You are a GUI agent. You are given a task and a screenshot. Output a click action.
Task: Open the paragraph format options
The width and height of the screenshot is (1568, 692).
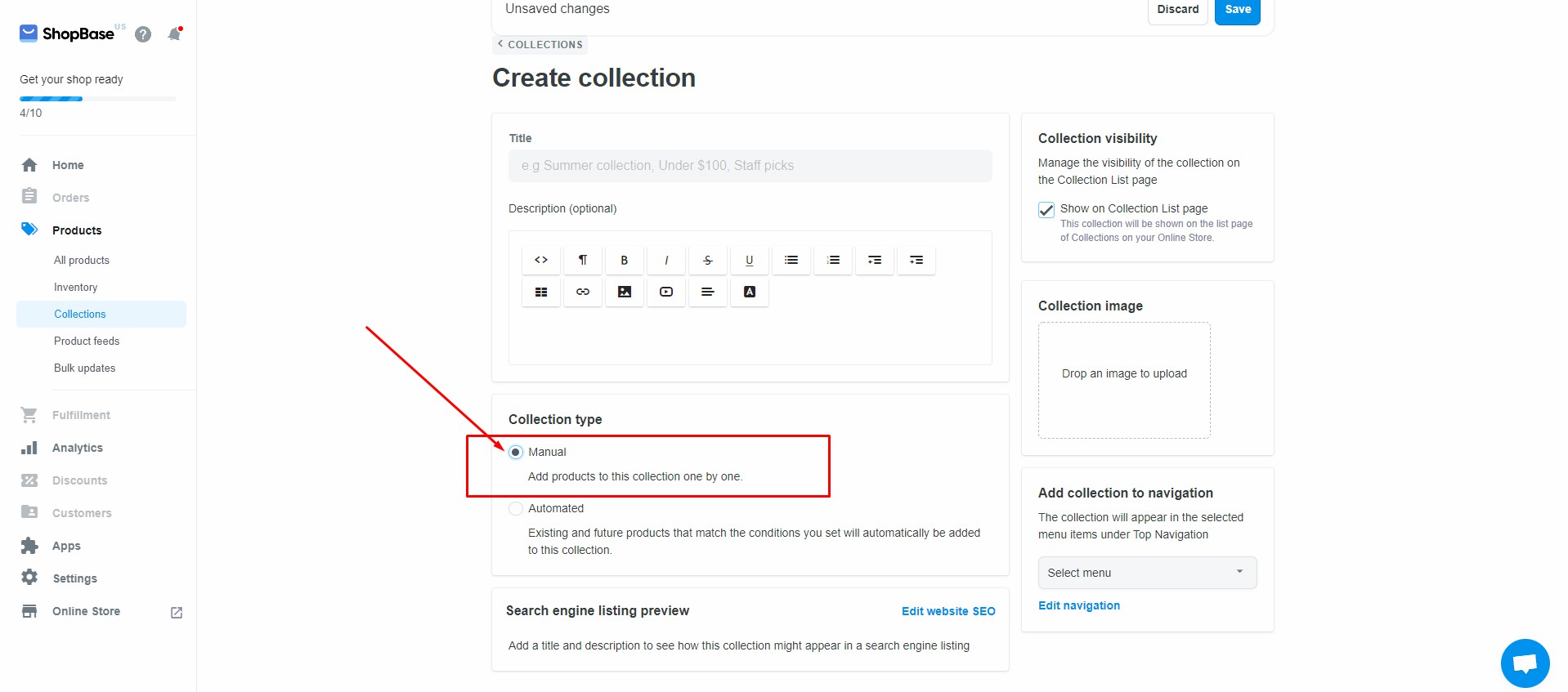[583, 260]
